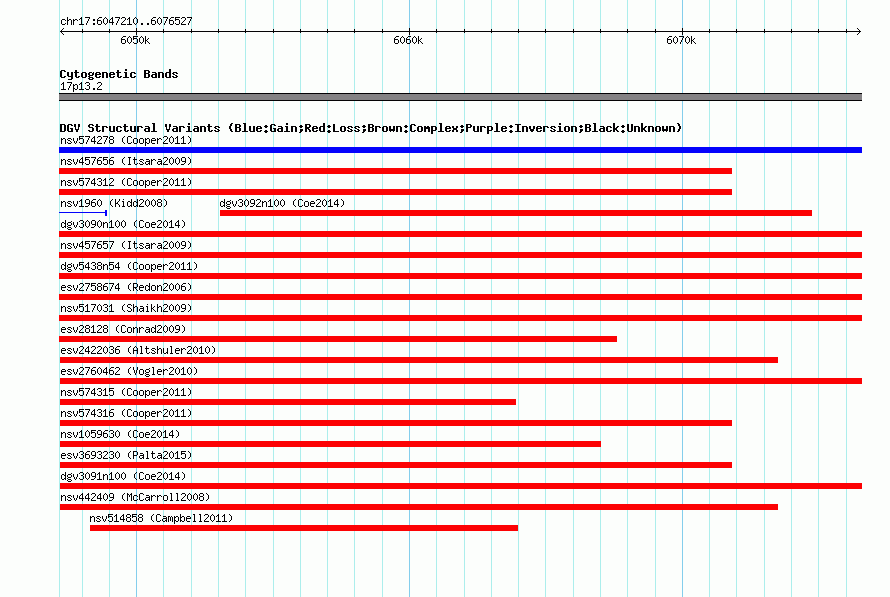The height and width of the screenshot is (597, 890).
Task: Click the 6070k ruler label
Action: click(x=681, y=40)
